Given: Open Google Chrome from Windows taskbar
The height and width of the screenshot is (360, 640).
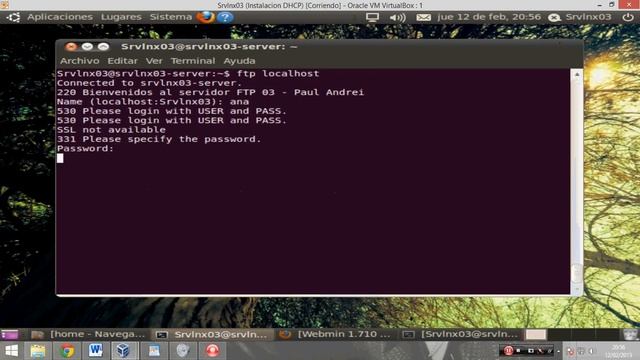Looking at the screenshot, I should click(67, 351).
